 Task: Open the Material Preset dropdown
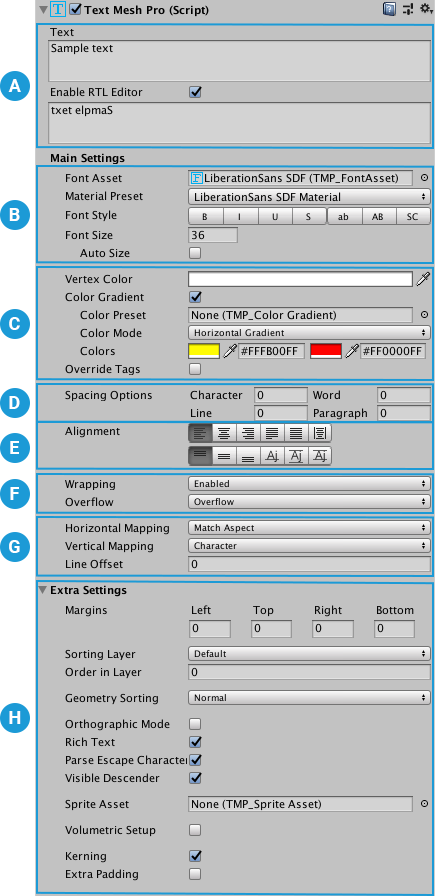tap(309, 197)
